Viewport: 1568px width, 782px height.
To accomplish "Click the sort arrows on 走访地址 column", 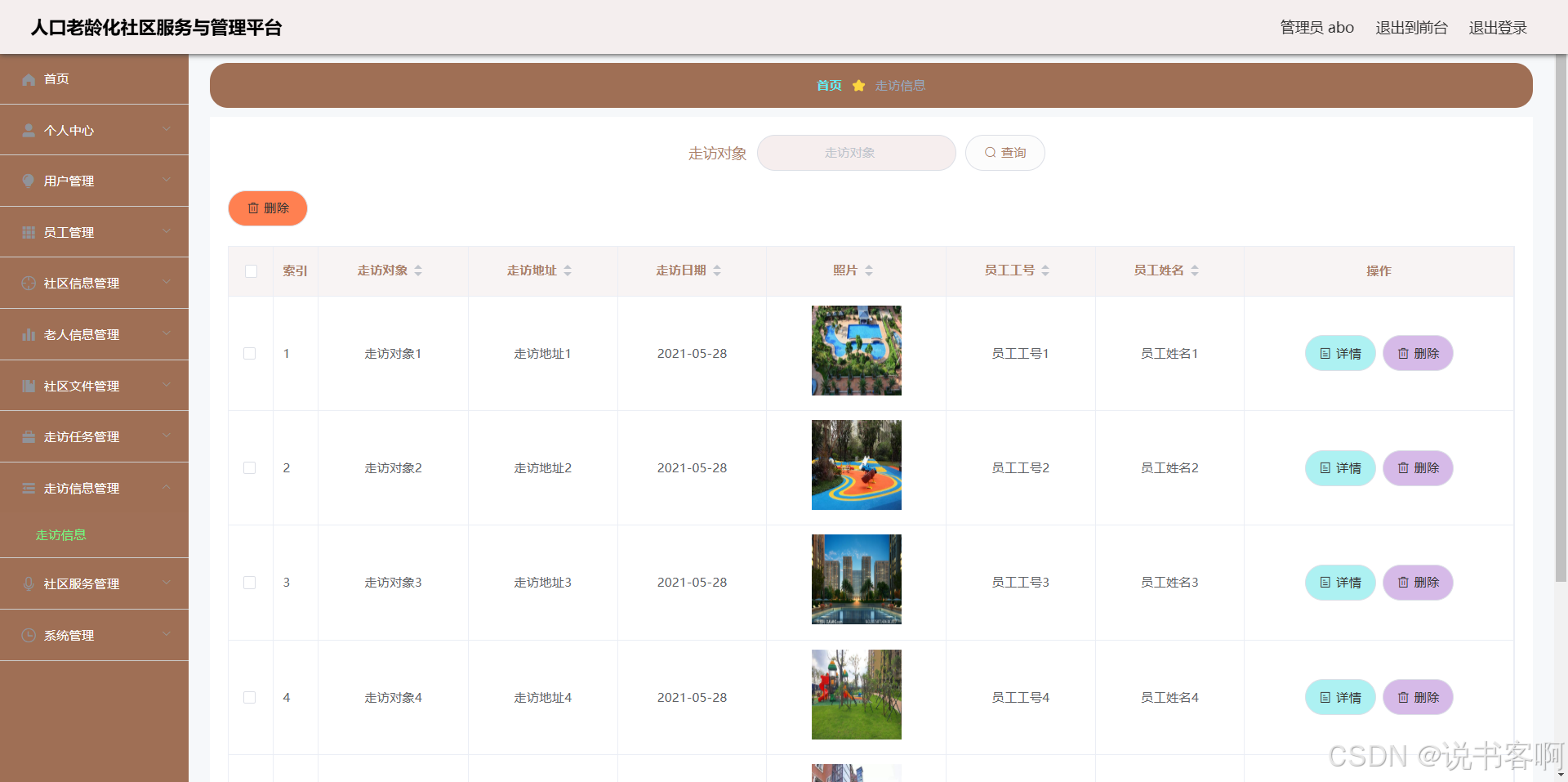I will [568, 270].
